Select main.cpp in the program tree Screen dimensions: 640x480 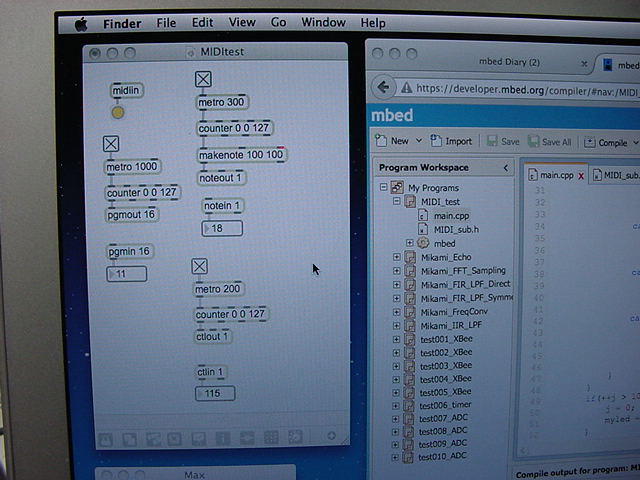point(451,216)
